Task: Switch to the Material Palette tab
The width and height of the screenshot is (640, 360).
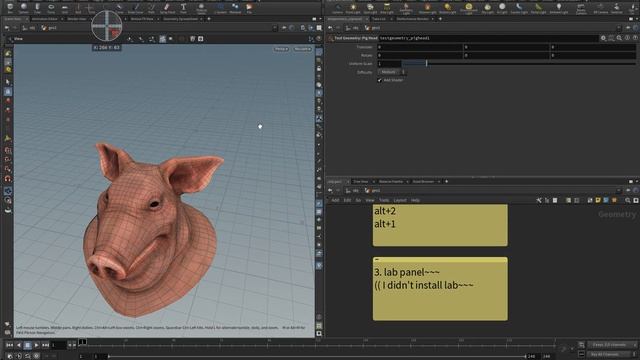Action: [391, 182]
